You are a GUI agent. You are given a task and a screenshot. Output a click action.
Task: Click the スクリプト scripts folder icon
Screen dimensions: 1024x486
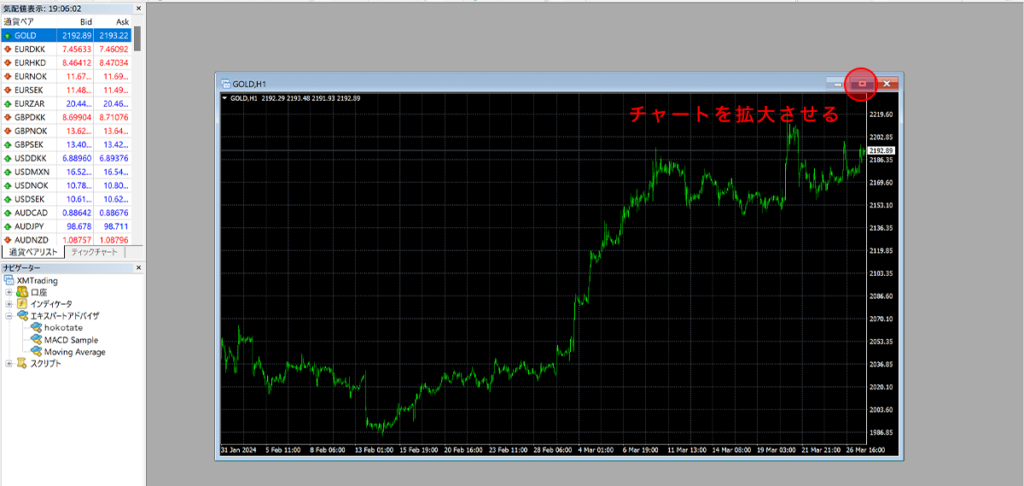(x=22, y=363)
